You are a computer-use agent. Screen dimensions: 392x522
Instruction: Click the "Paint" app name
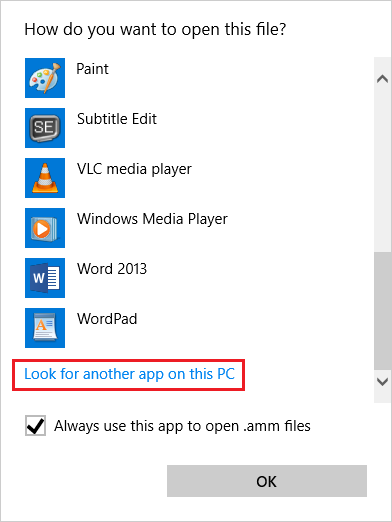pos(92,69)
